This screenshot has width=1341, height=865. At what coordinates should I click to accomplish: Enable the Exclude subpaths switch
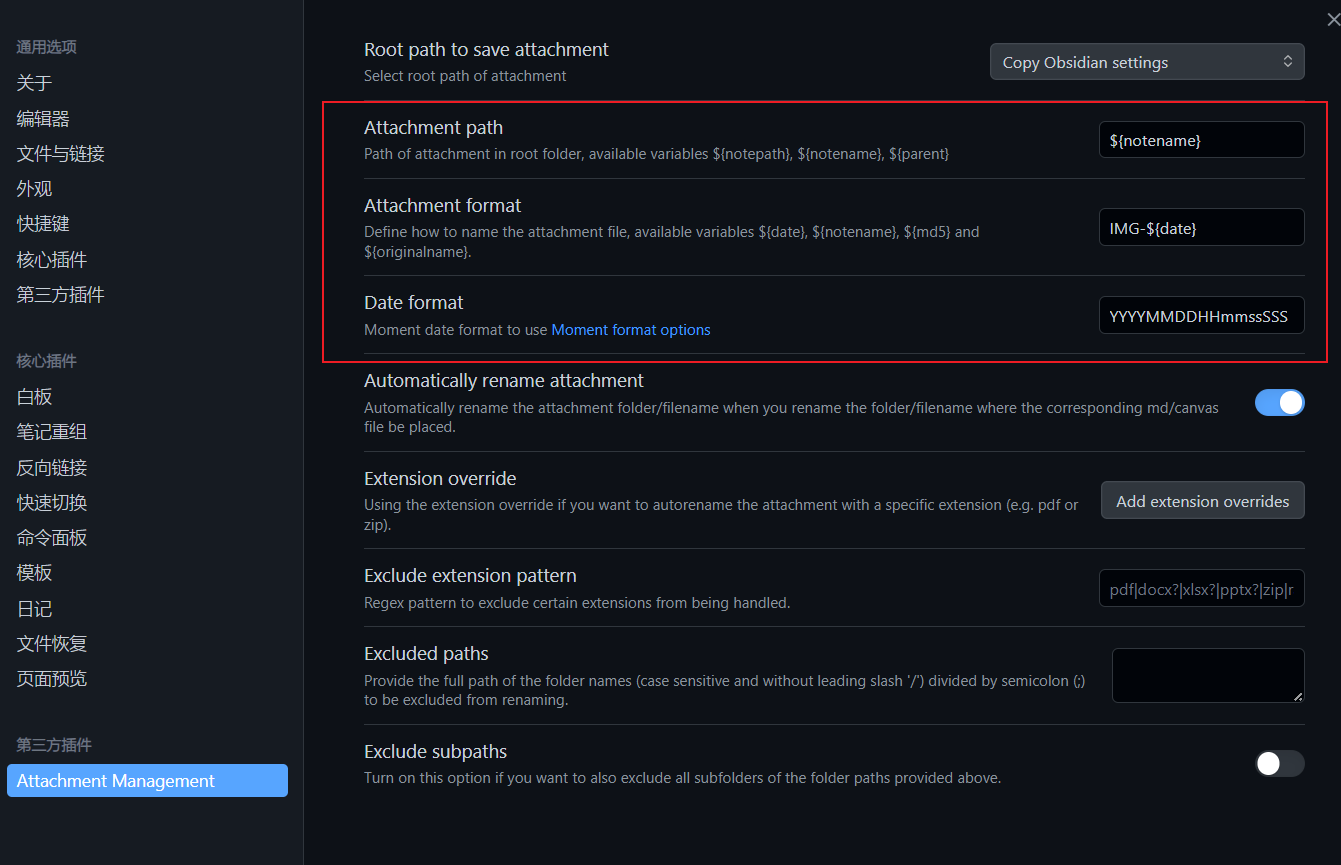pyautogui.click(x=1279, y=764)
